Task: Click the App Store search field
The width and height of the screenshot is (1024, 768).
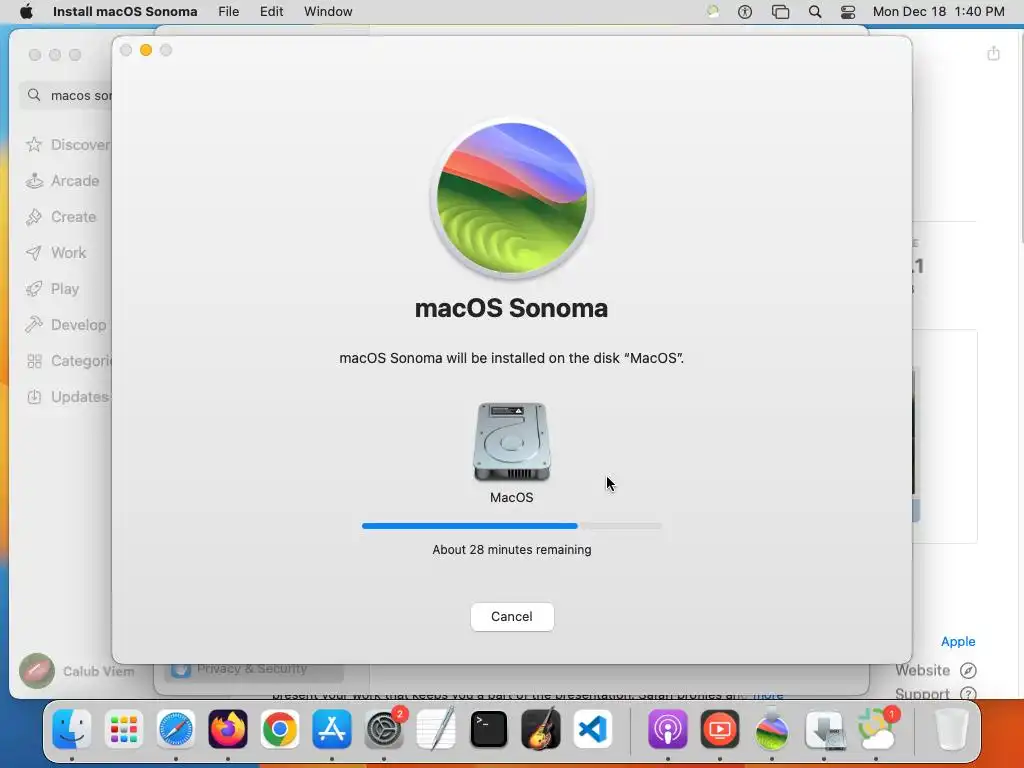Action: 68,95
